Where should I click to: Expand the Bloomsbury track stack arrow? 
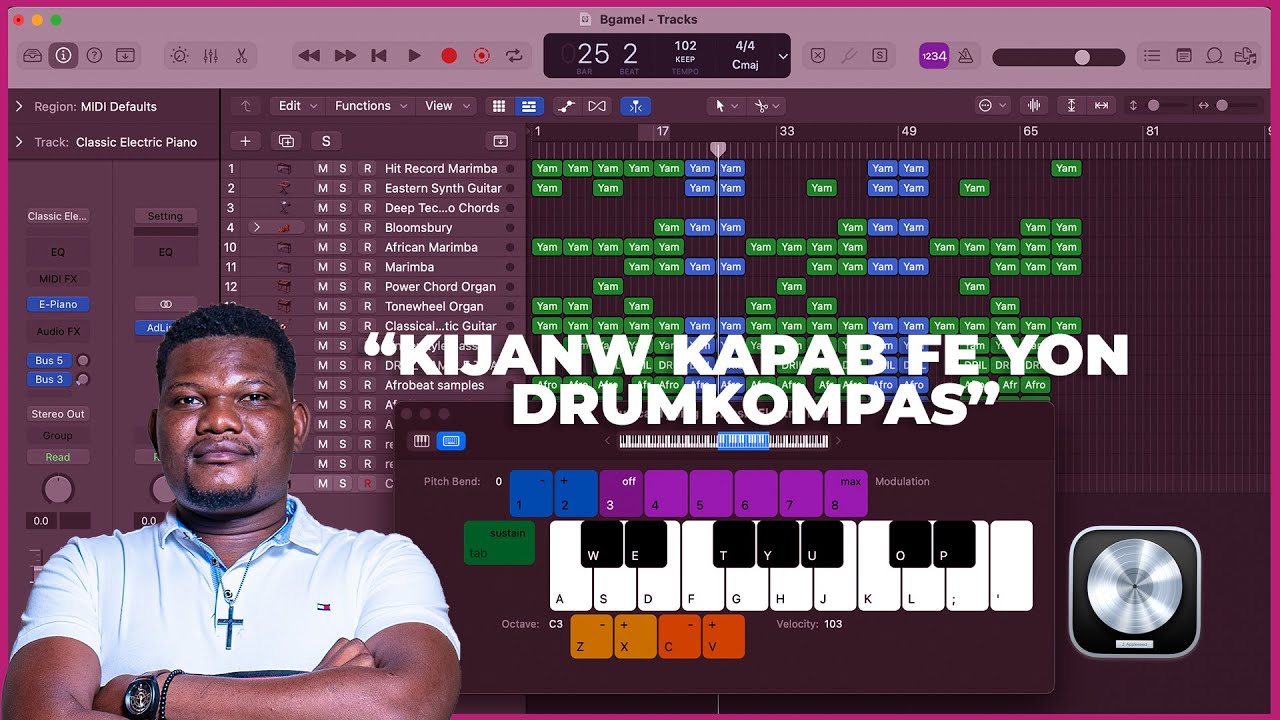pyautogui.click(x=256, y=228)
